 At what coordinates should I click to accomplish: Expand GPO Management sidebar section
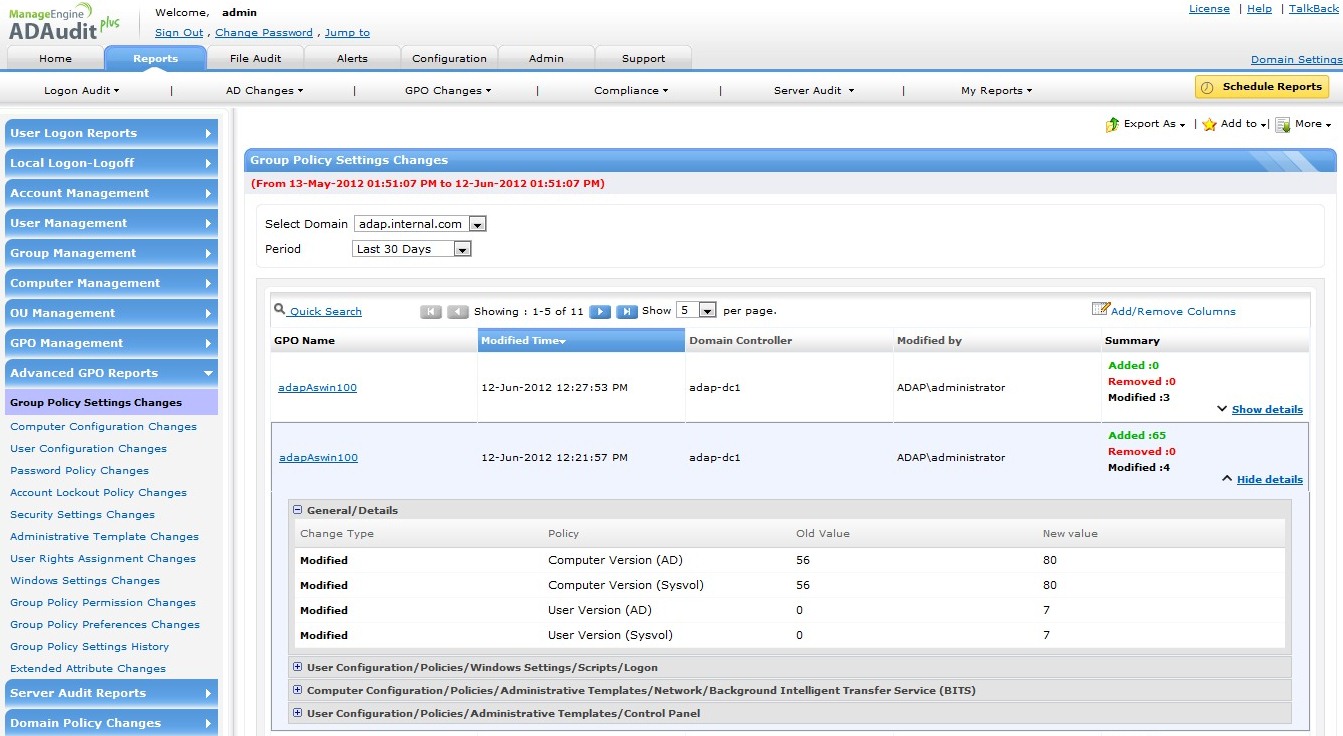[111, 343]
